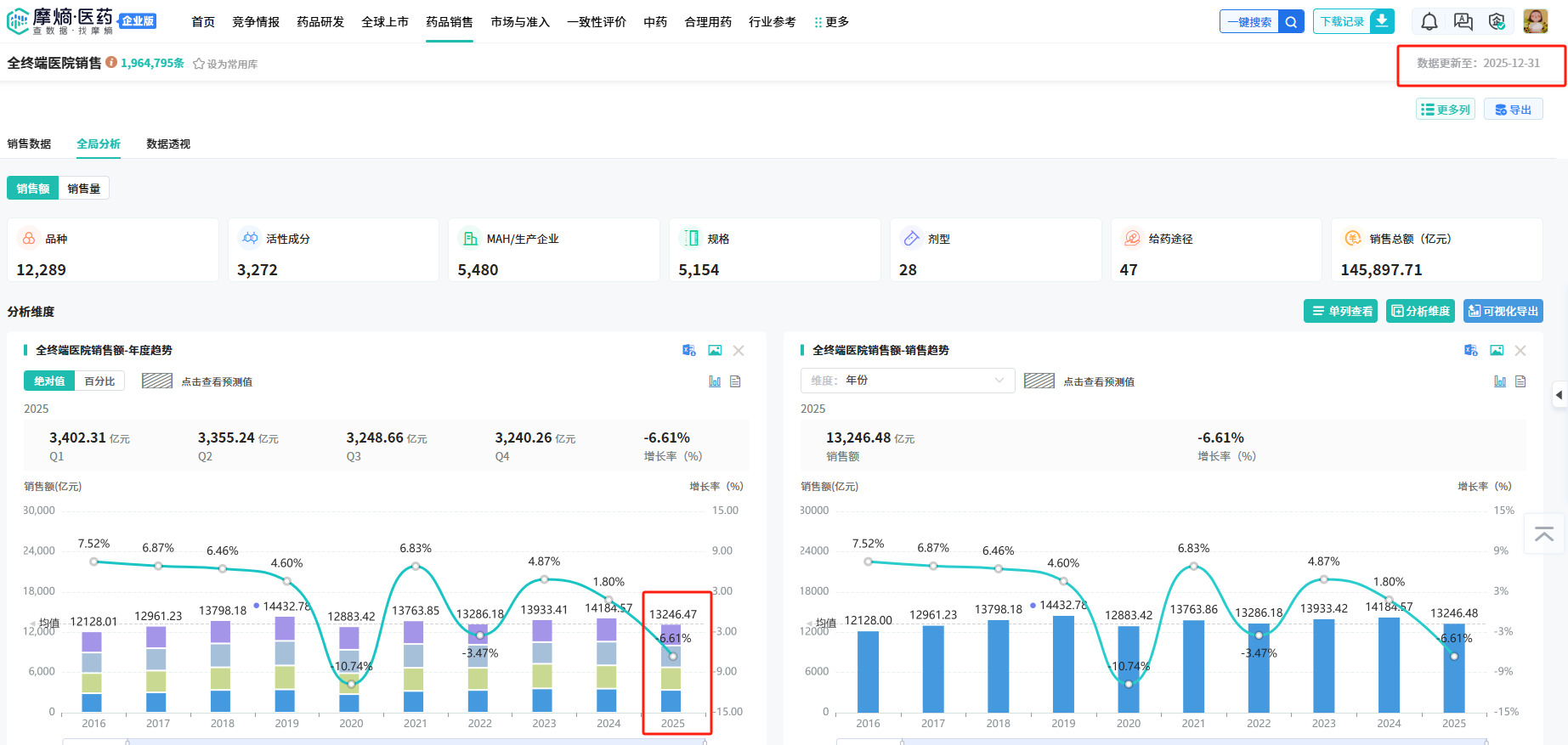Viewport: 1568px width, 745px height.
Task: Click the 可视化导出 button
Action: click(x=1503, y=311)
